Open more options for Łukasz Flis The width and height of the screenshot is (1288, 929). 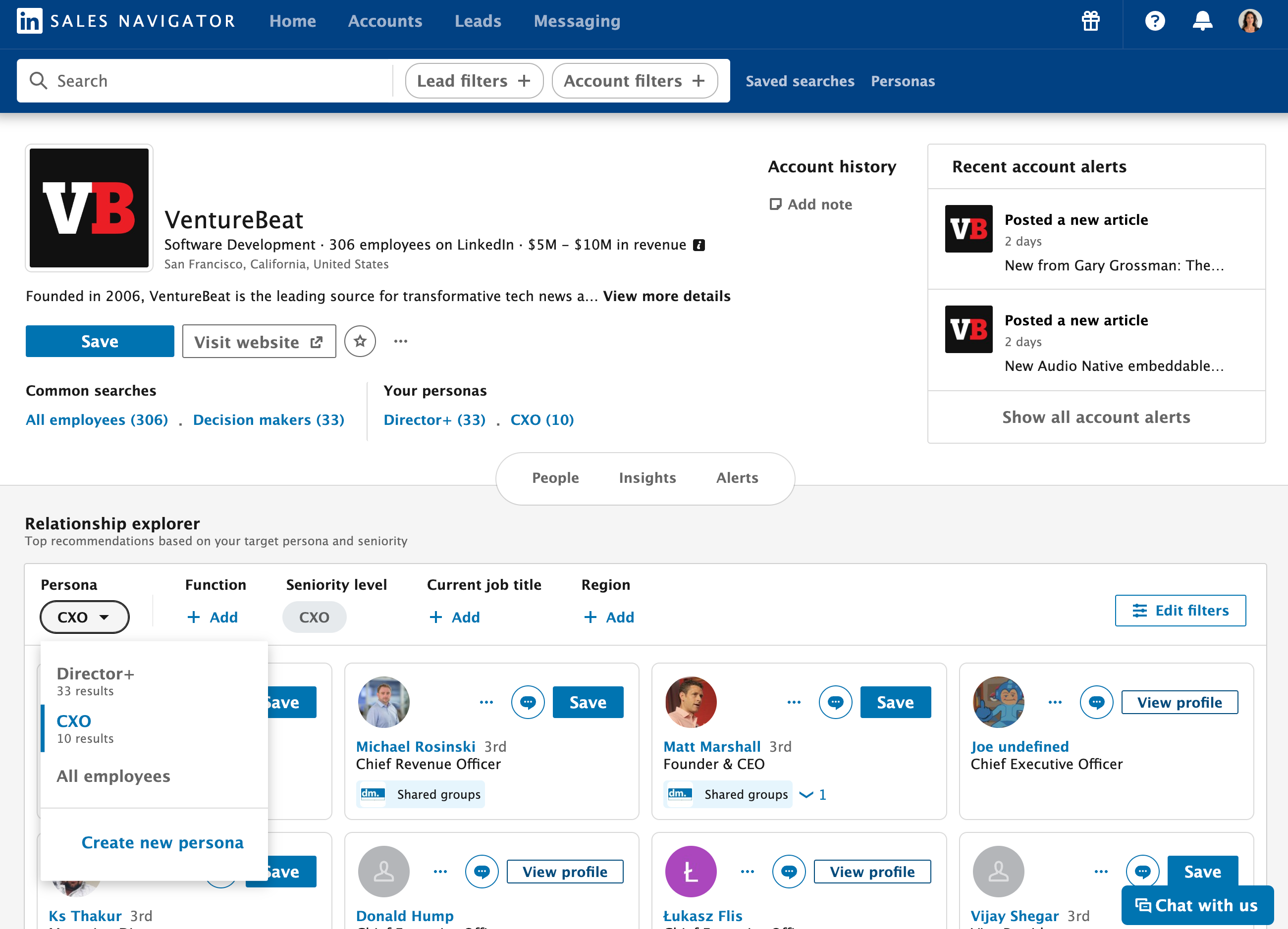(748, 872)
